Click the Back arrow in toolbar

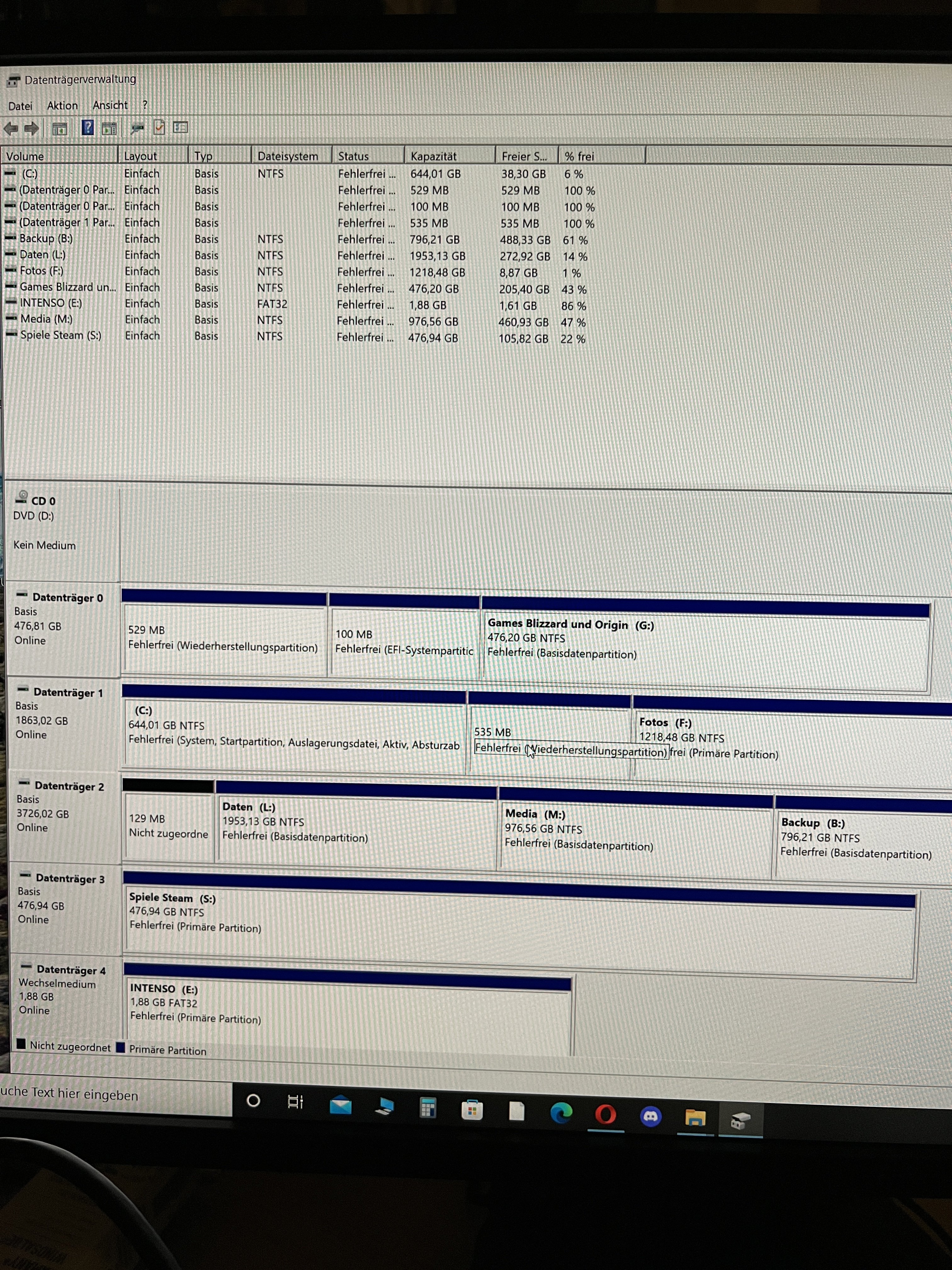(11, 129)
